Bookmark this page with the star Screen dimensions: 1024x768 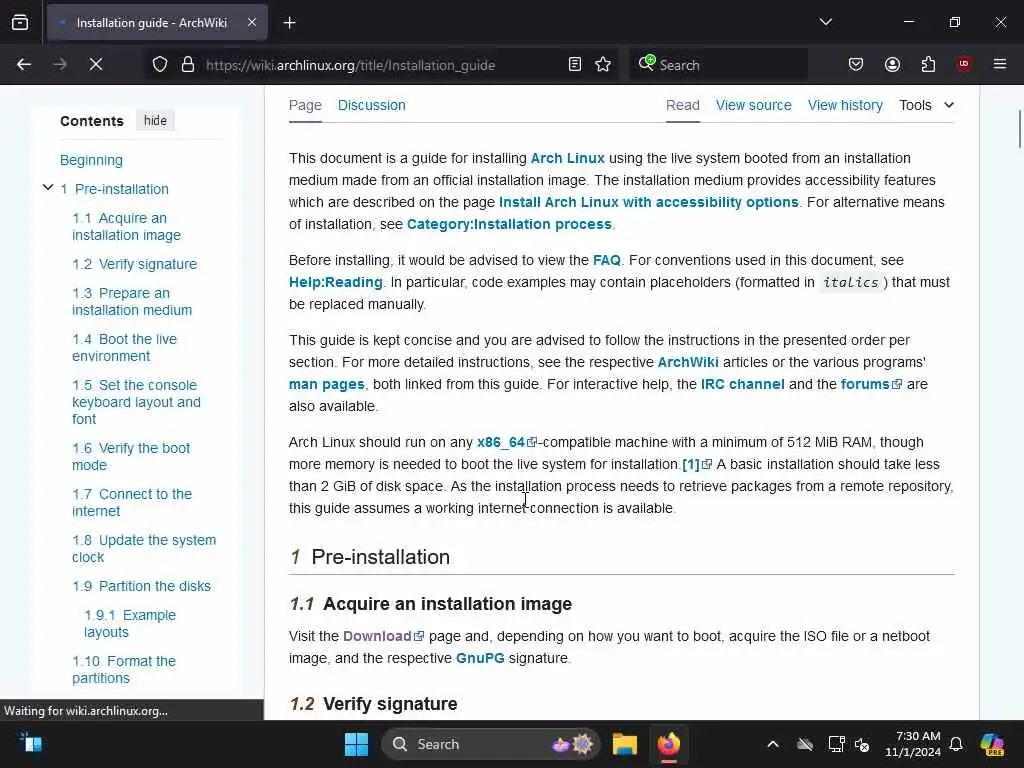[603, 65]
